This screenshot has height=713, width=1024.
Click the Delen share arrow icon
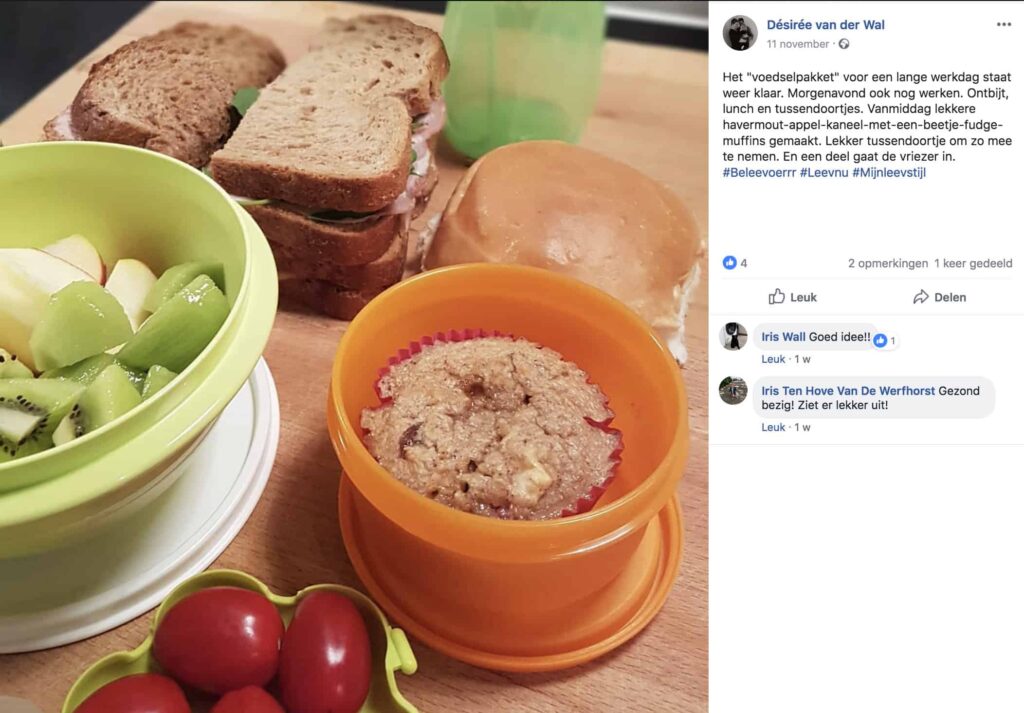[921, 297]
